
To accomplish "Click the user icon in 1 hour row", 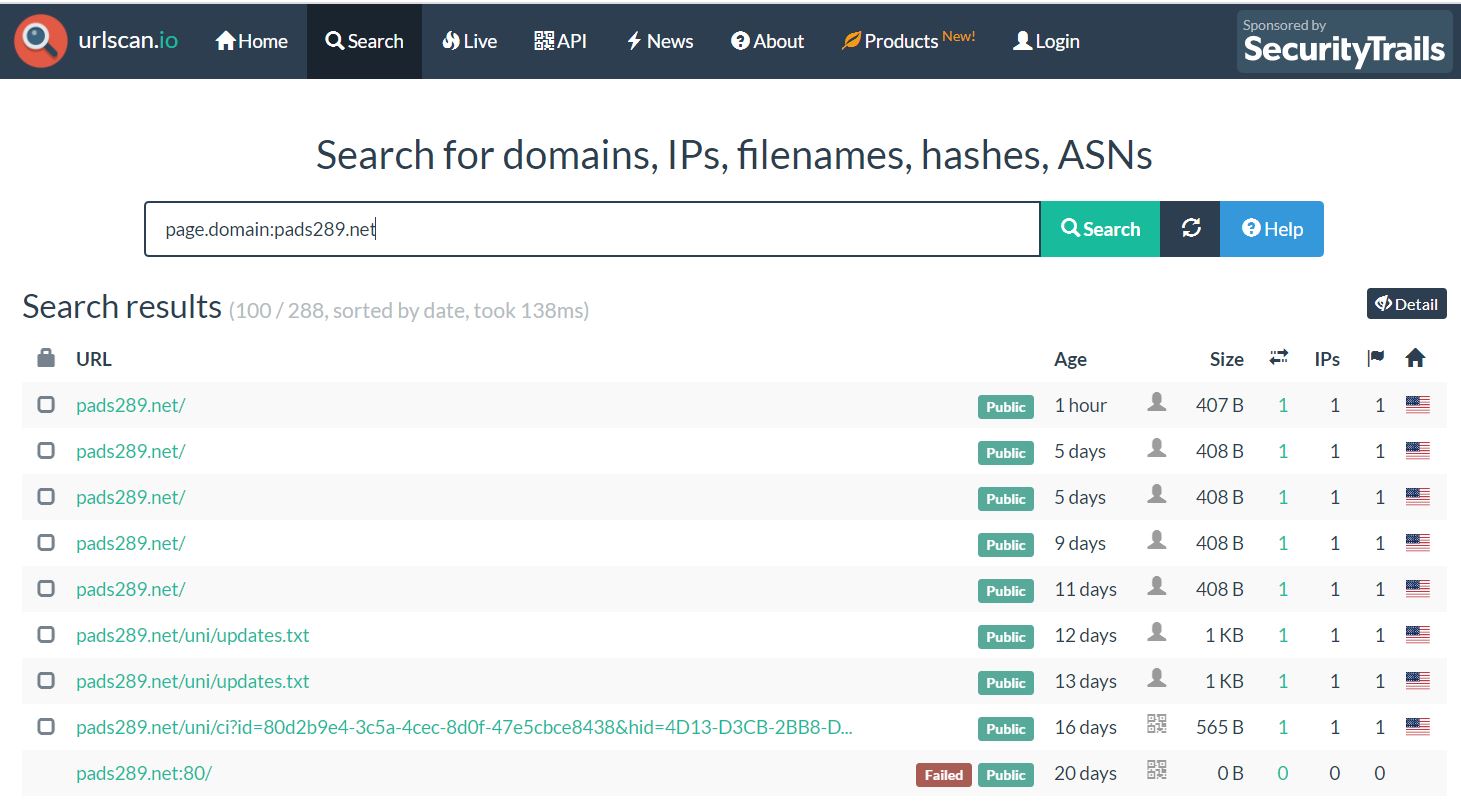I will (x=1157, y=403).
